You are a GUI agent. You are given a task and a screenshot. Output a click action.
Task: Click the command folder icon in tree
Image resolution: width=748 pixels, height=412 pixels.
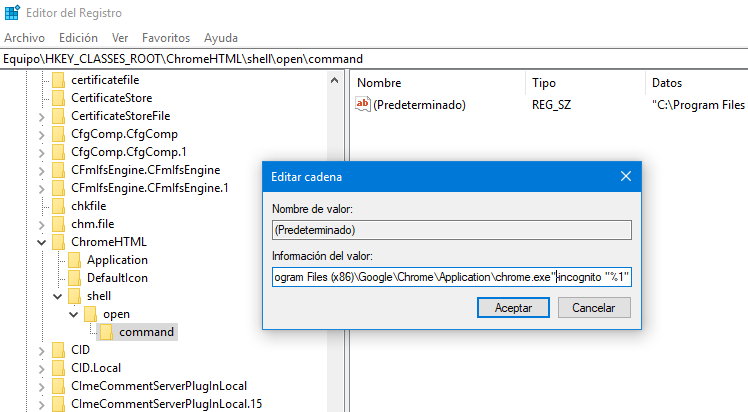click(x=106, y=332)
